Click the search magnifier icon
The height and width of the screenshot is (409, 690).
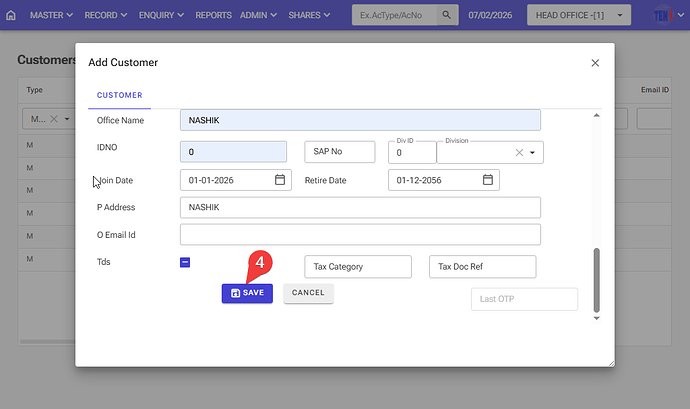[447, 16]
